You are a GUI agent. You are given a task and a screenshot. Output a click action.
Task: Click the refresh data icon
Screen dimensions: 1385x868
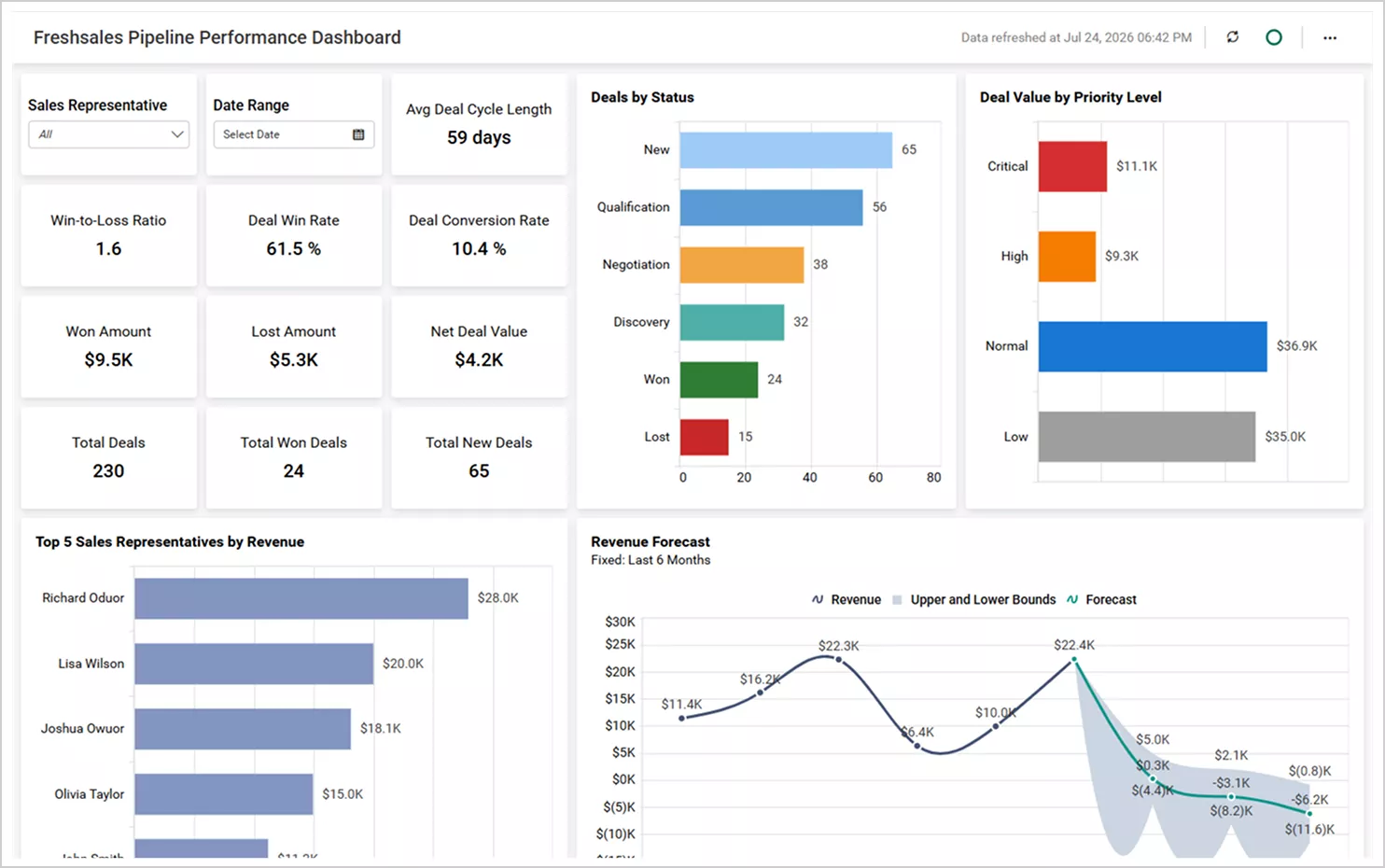(x=1233, y=37)
